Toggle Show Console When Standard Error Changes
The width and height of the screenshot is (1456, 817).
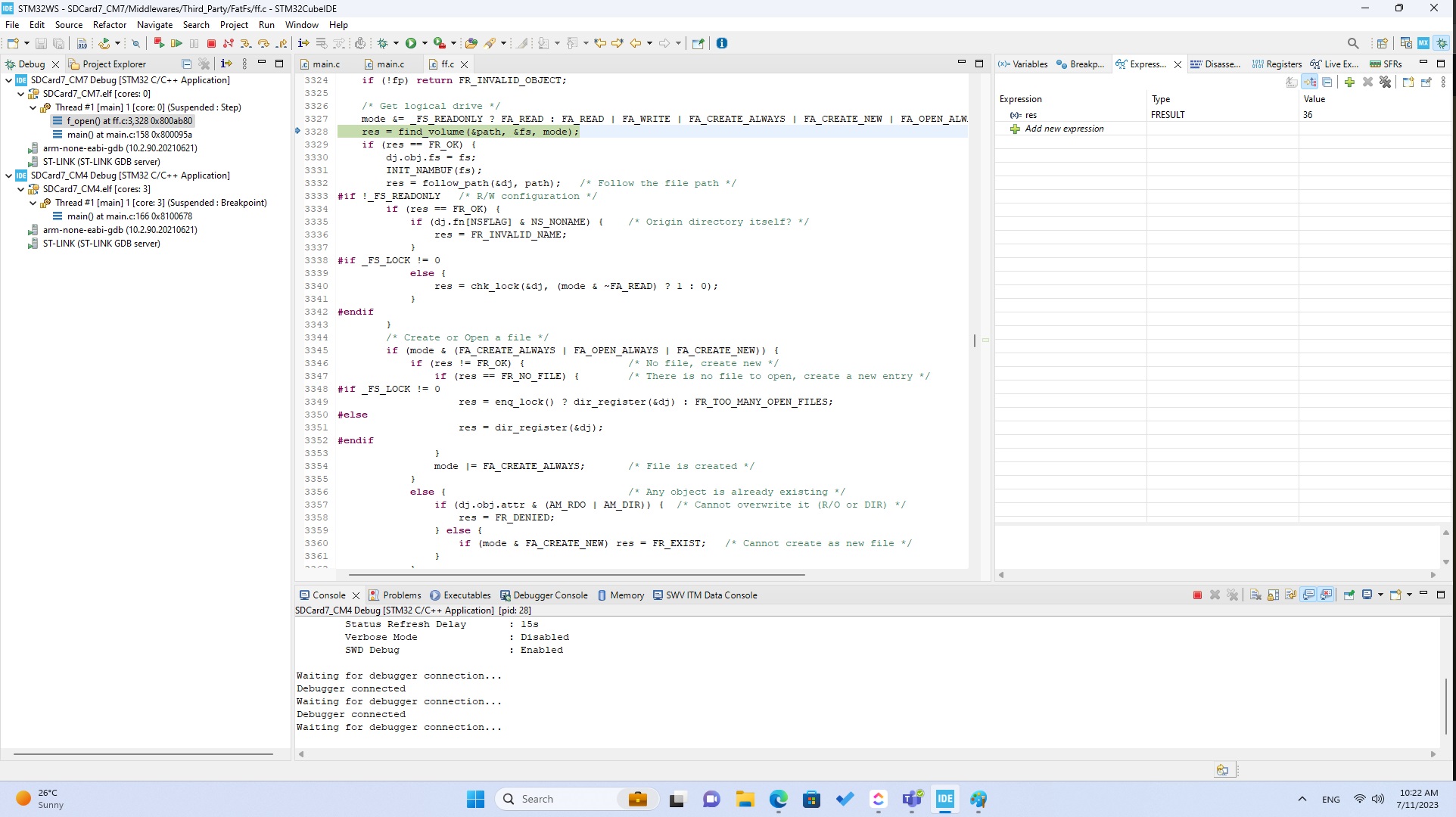pos(1325,595)
